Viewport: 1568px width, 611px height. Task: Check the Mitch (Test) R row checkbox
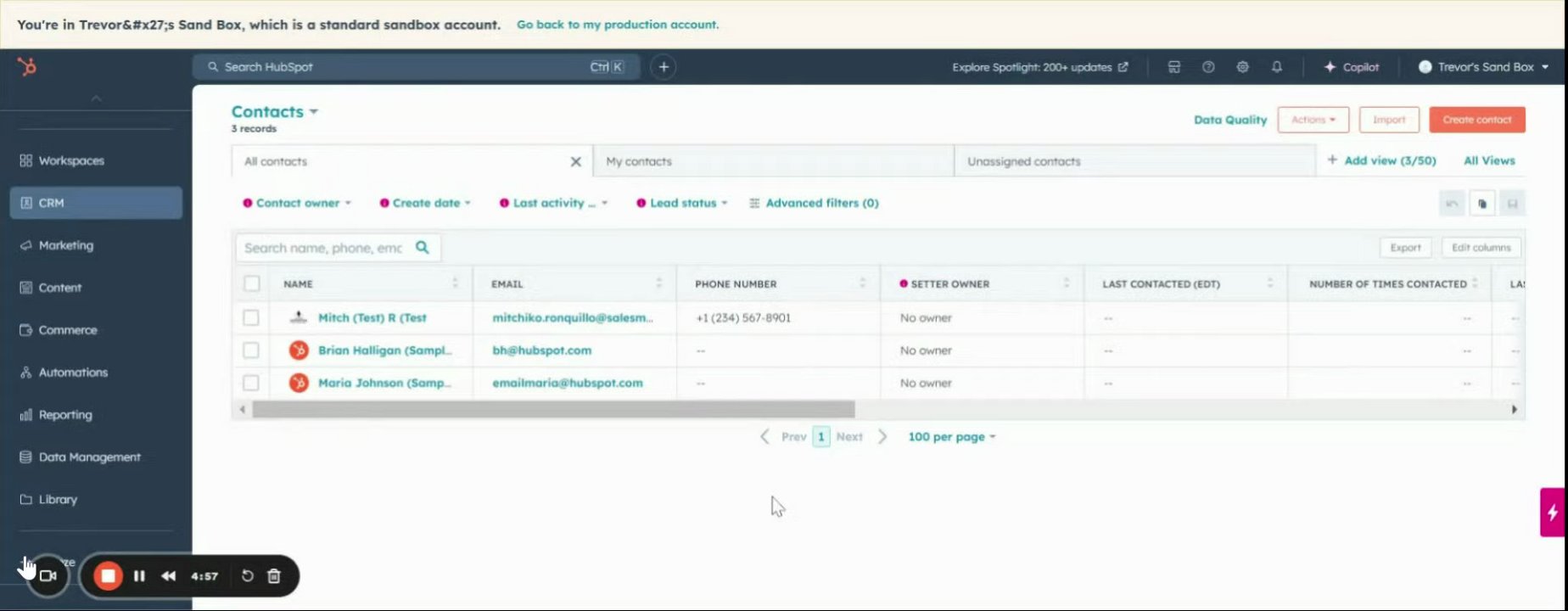pyautogui.click(x=251, y=317)
